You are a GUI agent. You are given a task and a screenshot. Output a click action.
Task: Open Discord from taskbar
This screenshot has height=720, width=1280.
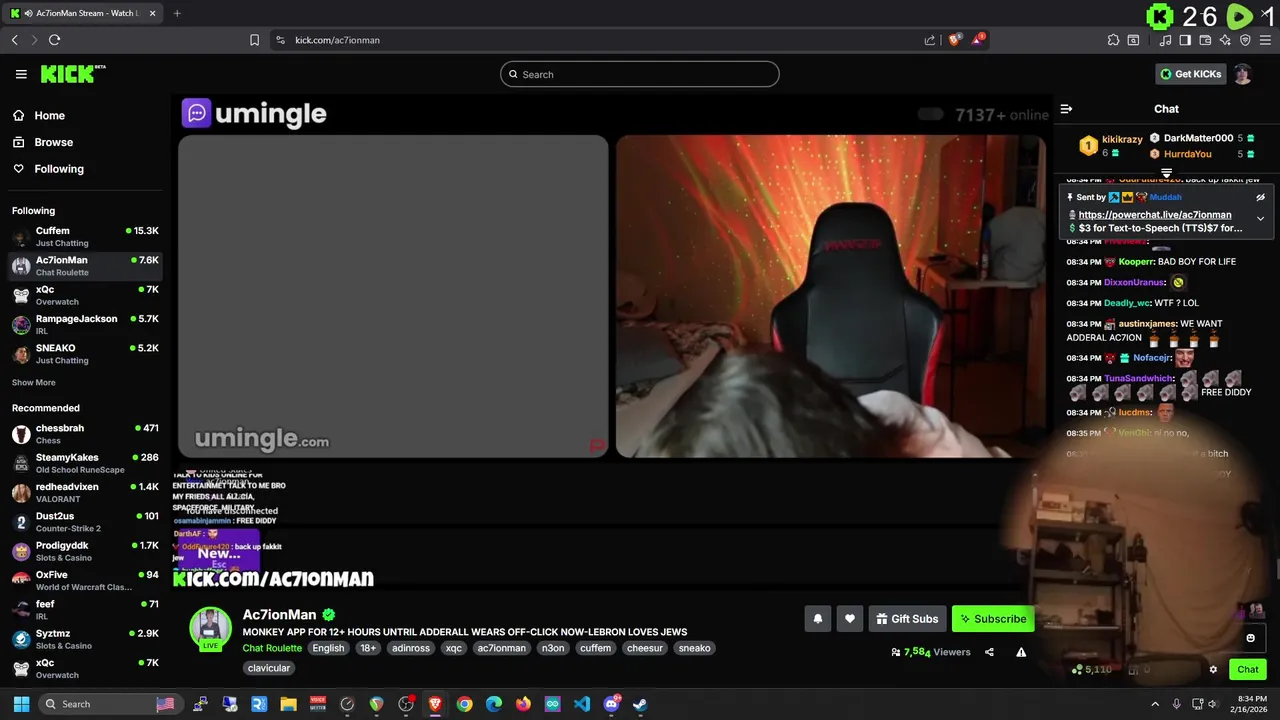611,704
